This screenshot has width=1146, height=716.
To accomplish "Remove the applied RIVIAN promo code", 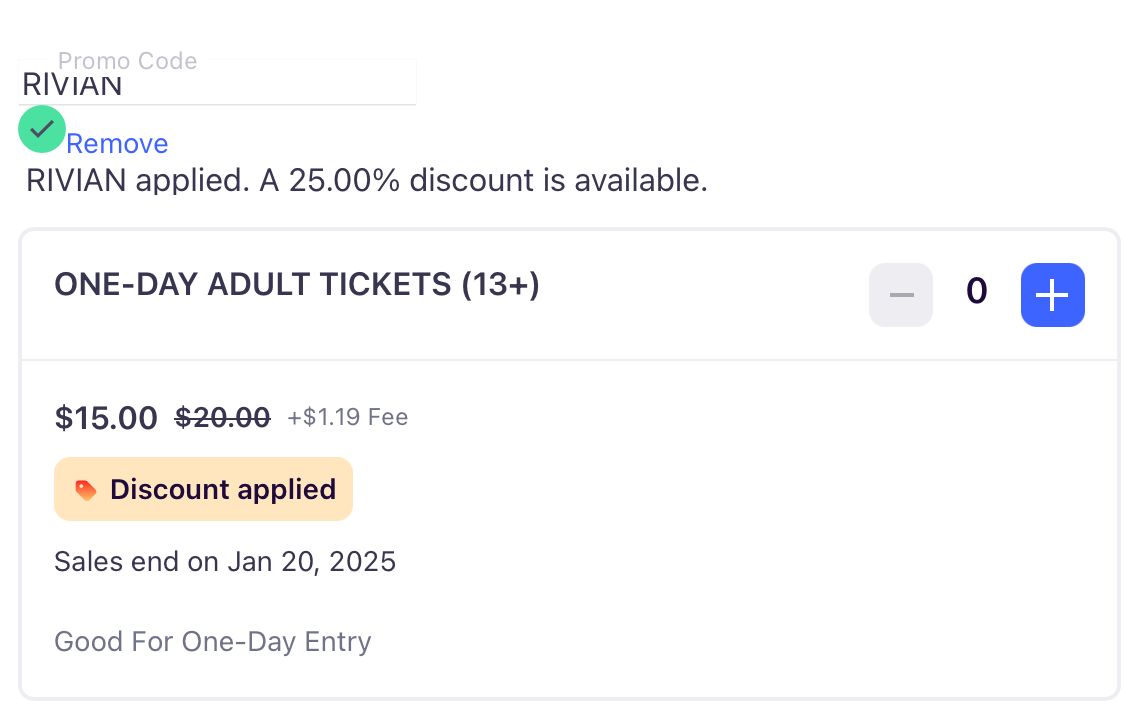I will point(117,144).
